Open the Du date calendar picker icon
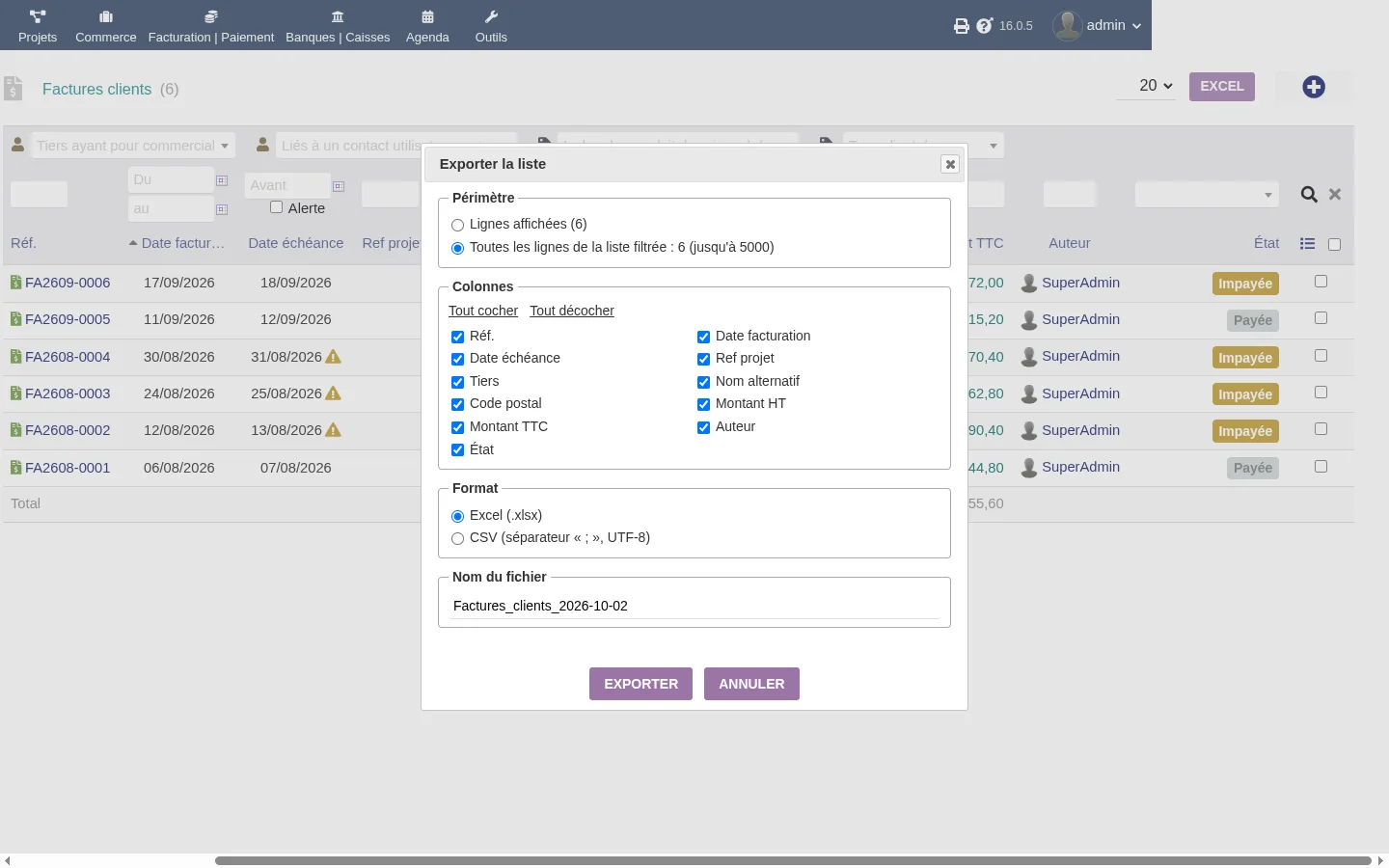The width and height of the screenshot is (1389, 868). pyautogui.click(x=222, y=180)
